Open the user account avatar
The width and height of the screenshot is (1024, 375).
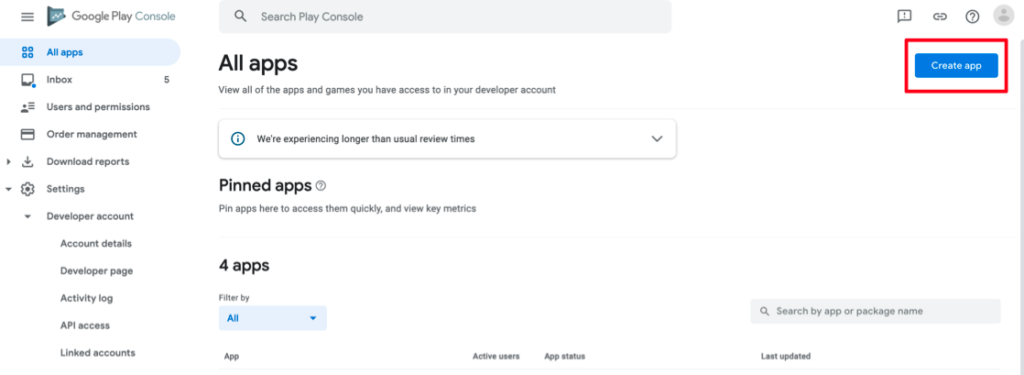[x=1003, y=16]
